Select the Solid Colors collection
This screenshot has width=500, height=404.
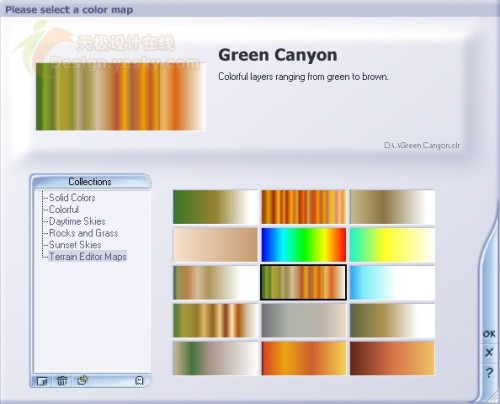tap(72, 198)
